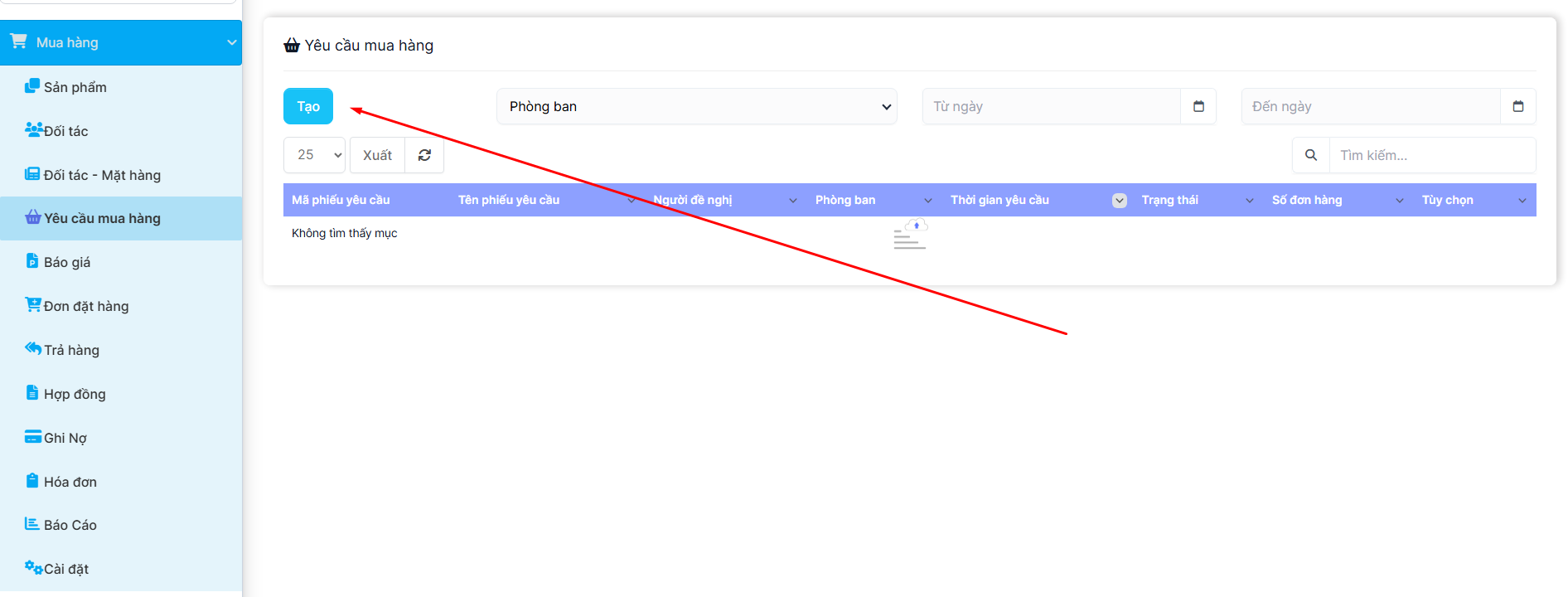This screenshot has height=597, width=1568.
Task: Open the Từ ngày calendar picker icon
Action: [x=1198, y=106]
